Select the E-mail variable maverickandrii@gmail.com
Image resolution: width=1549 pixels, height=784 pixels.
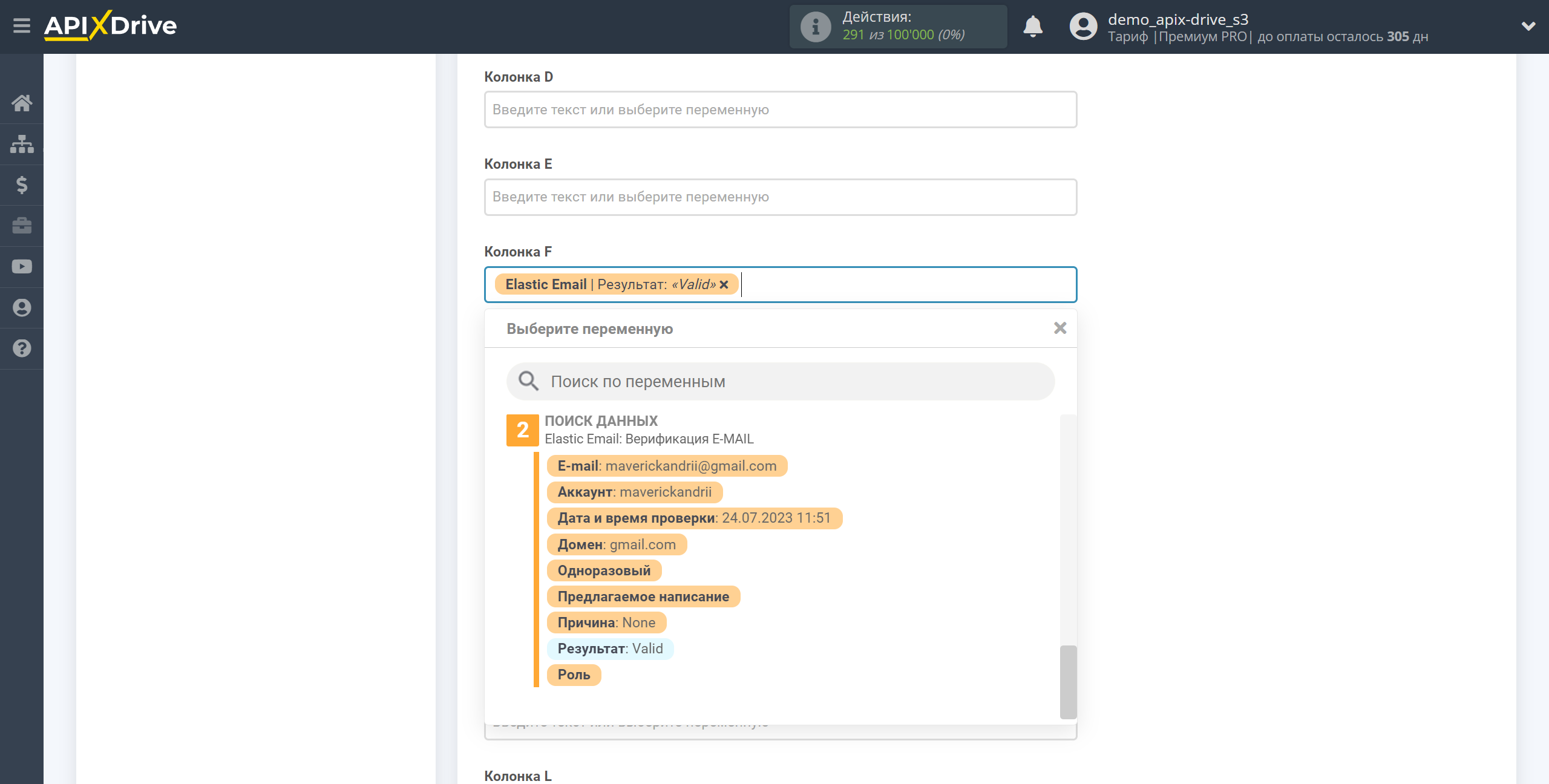coord(667,466)
